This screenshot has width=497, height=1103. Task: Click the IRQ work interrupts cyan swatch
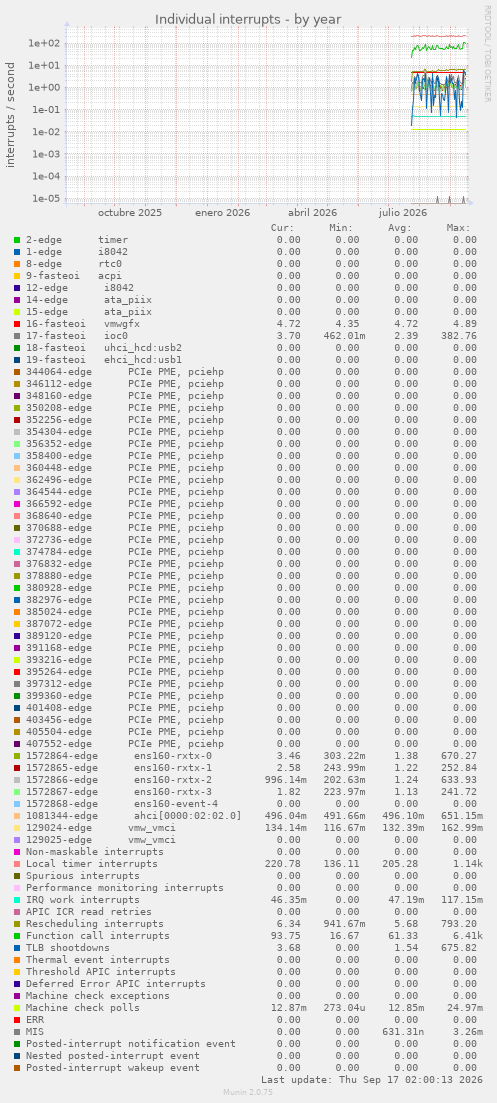(17, 900)
